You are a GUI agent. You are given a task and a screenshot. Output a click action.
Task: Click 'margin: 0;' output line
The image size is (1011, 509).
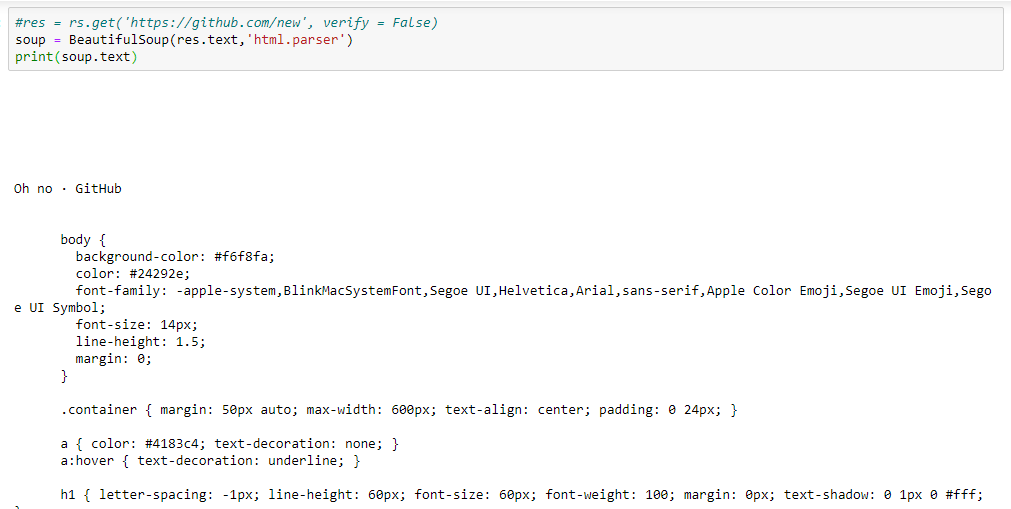tap(113, 359)
